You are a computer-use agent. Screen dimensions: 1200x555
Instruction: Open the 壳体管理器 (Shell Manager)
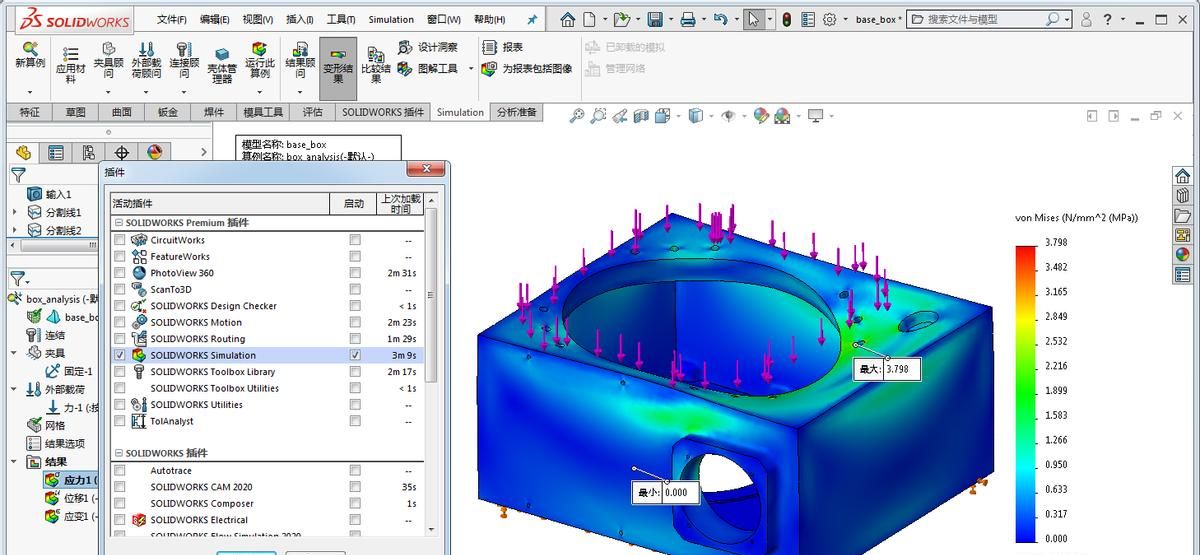click(221, 66)
